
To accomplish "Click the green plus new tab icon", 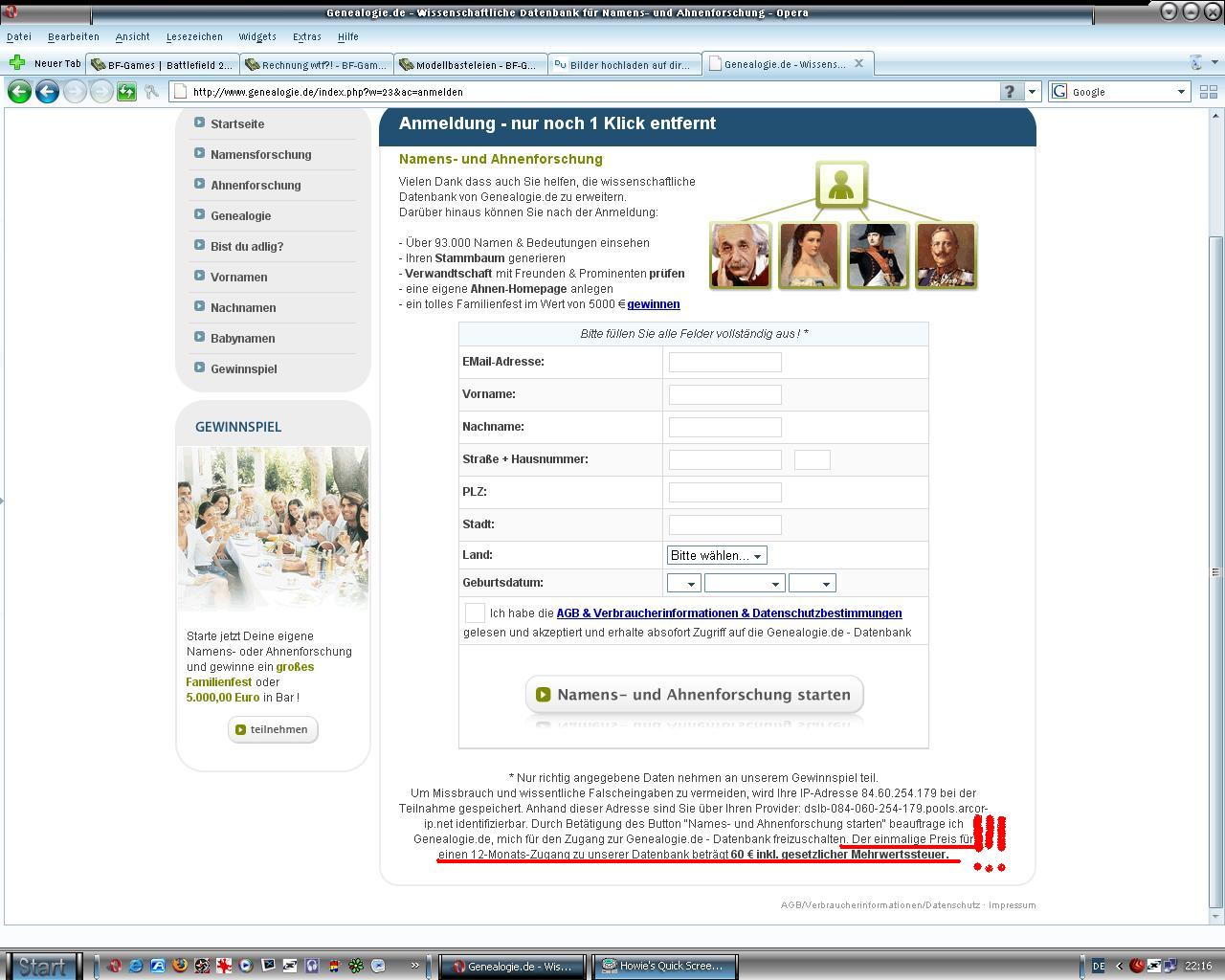I will coord(17,63).
